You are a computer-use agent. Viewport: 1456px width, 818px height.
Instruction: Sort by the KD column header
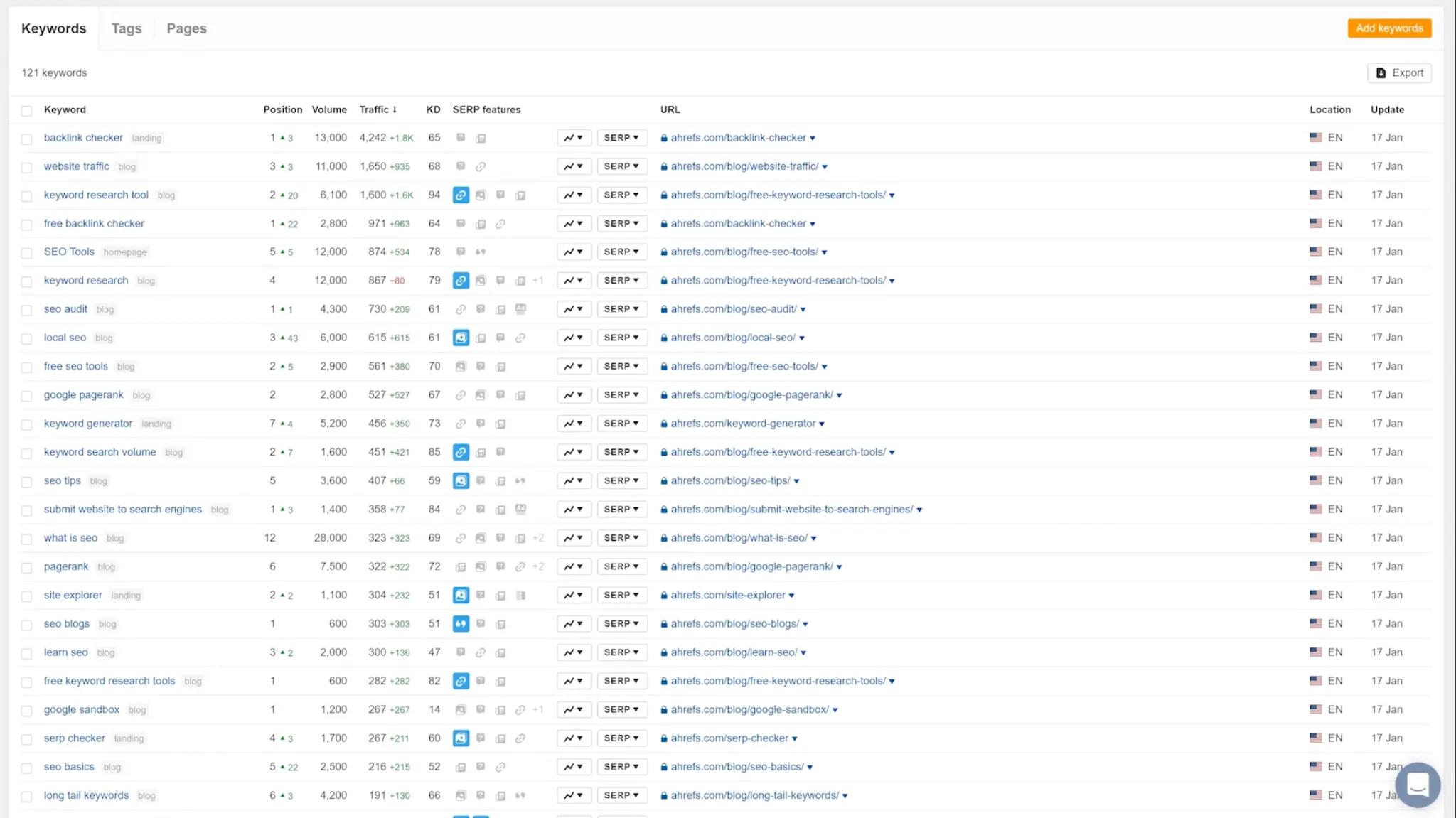[x=433, y=109]
